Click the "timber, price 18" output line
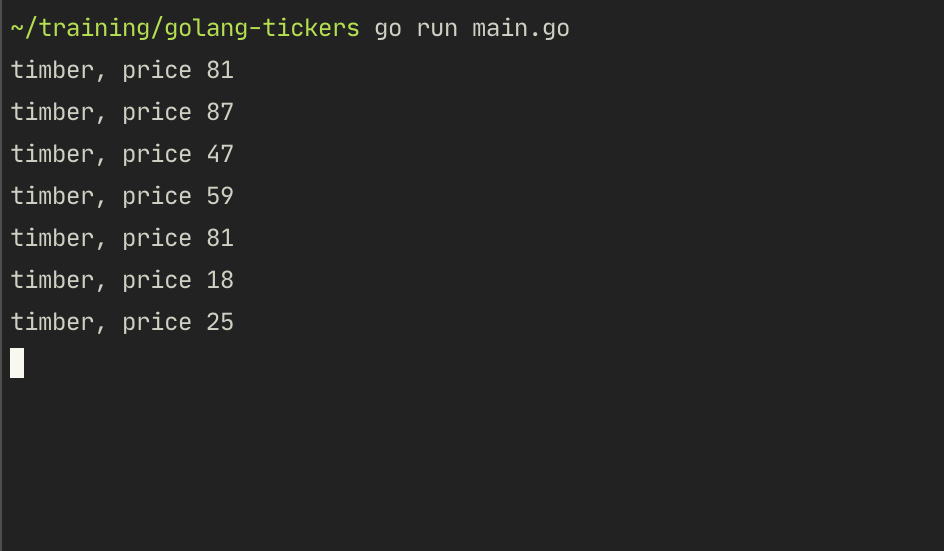Viewport: 944px width, 551px height. 122,280
